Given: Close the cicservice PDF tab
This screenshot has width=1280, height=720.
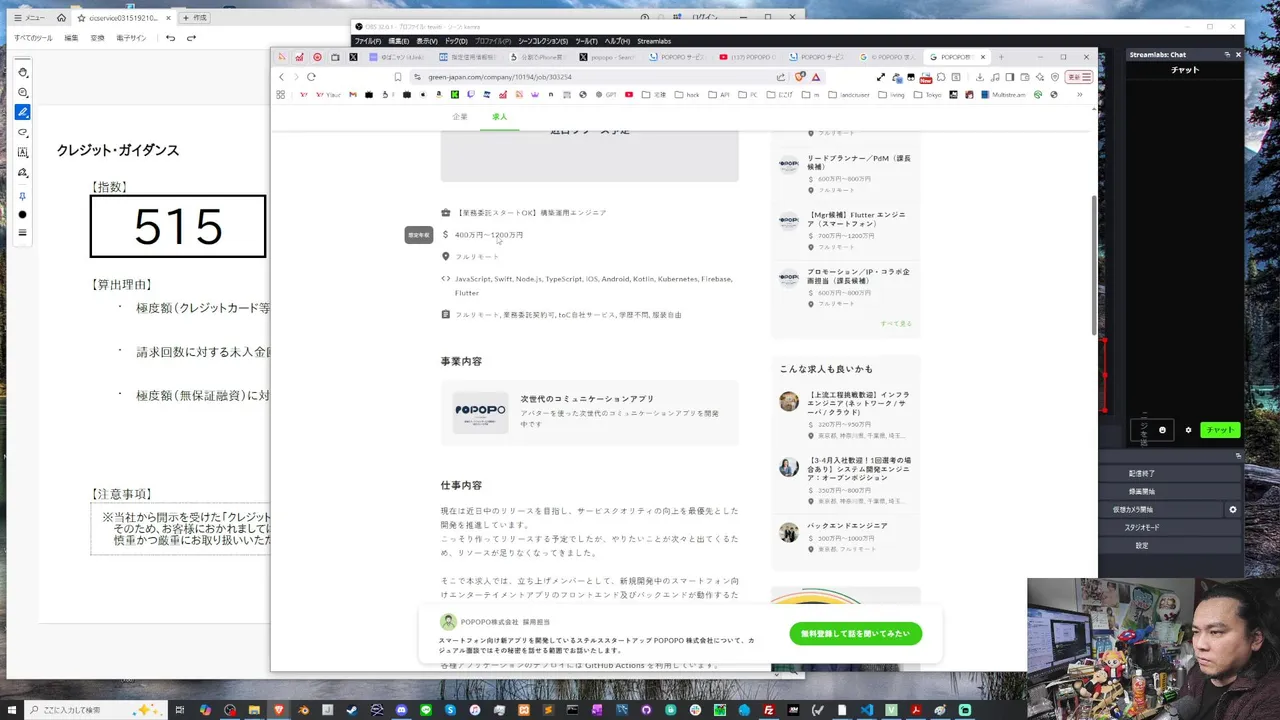Looking at the screenshot, I should (168, 18).
